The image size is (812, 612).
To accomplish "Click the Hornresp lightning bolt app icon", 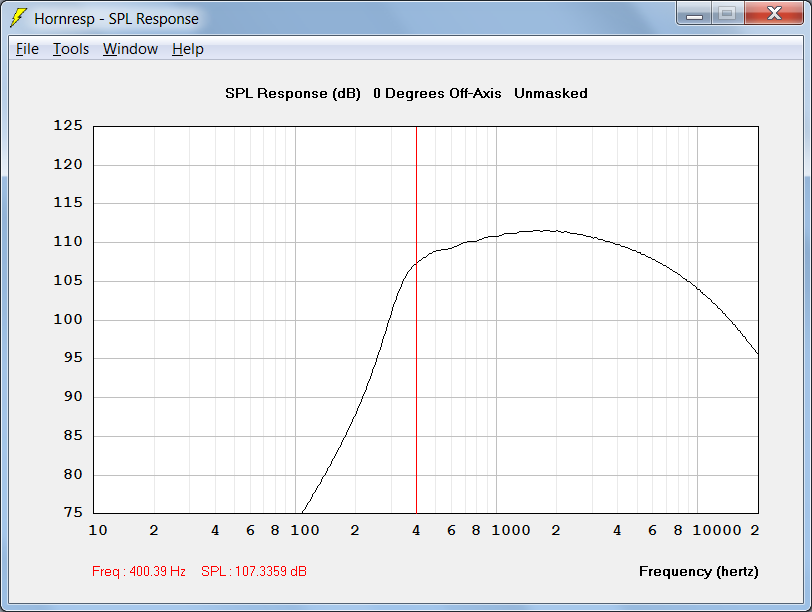I will [x=19, y=18].
